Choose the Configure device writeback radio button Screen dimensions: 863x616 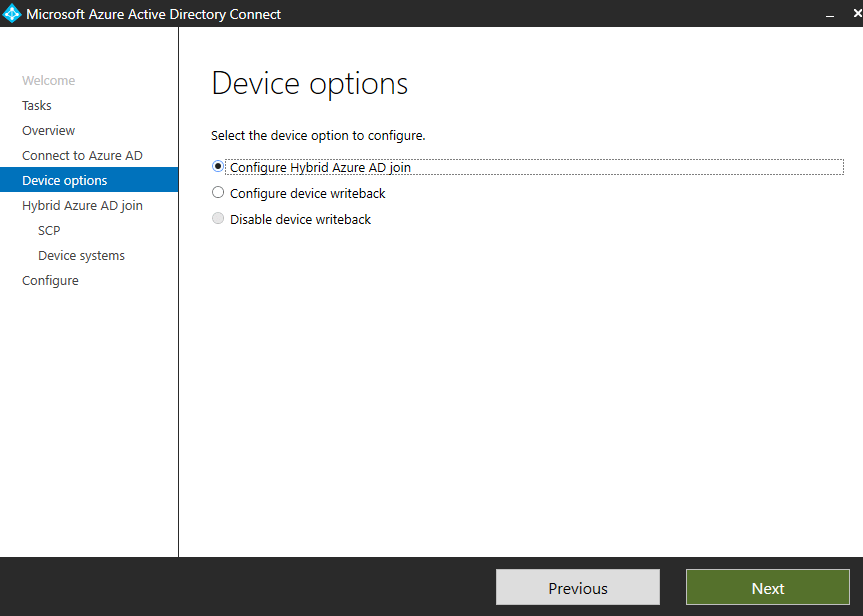coord(218,193)
